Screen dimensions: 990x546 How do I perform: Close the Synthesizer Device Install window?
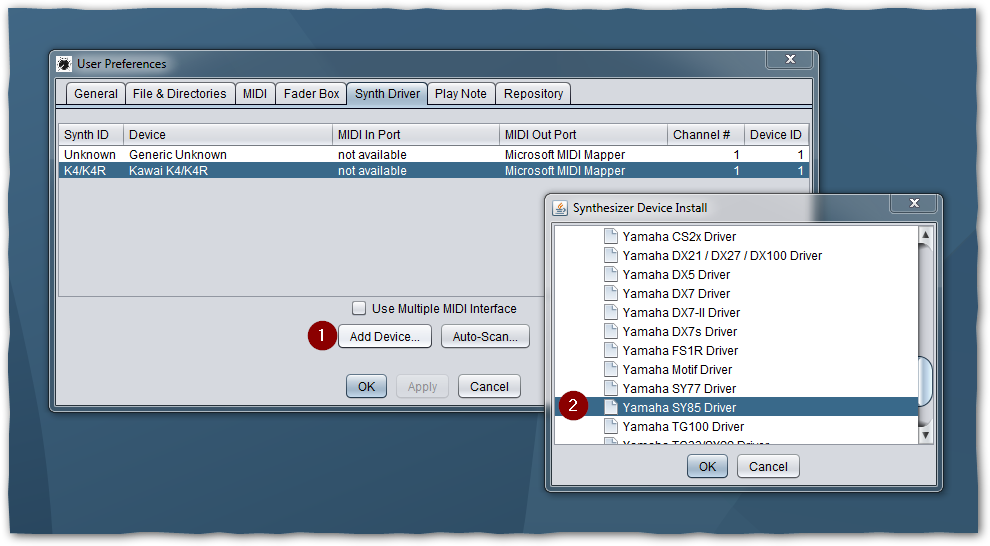tap(914, 203)
